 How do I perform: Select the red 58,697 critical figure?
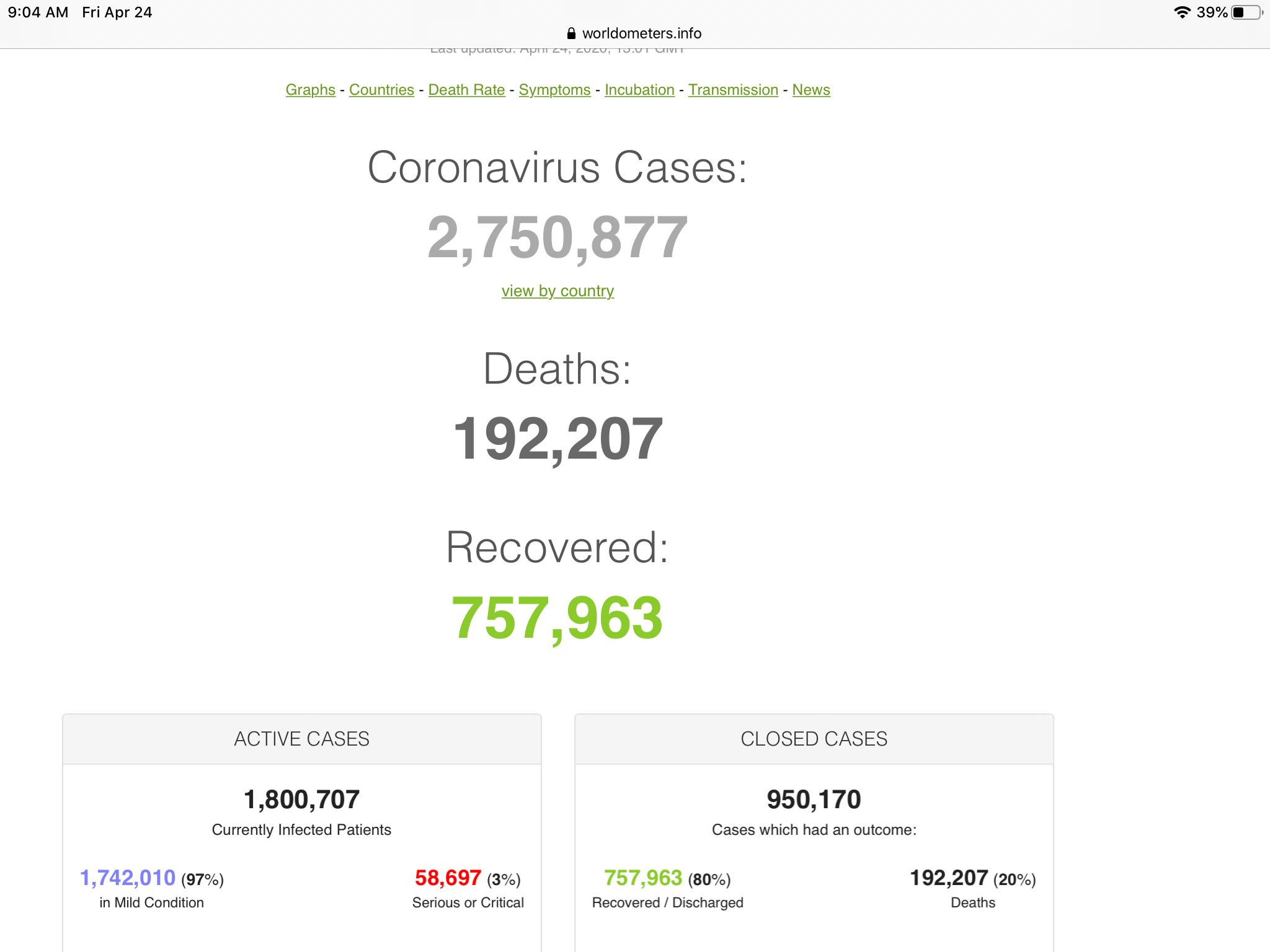tap(448, 878)
